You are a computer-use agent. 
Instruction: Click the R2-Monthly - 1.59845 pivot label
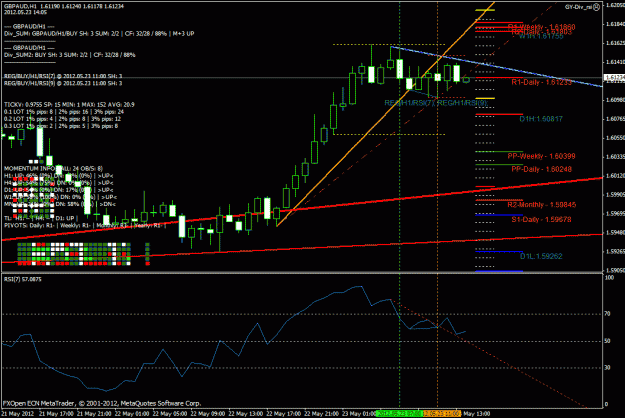(x=542, y=205)
